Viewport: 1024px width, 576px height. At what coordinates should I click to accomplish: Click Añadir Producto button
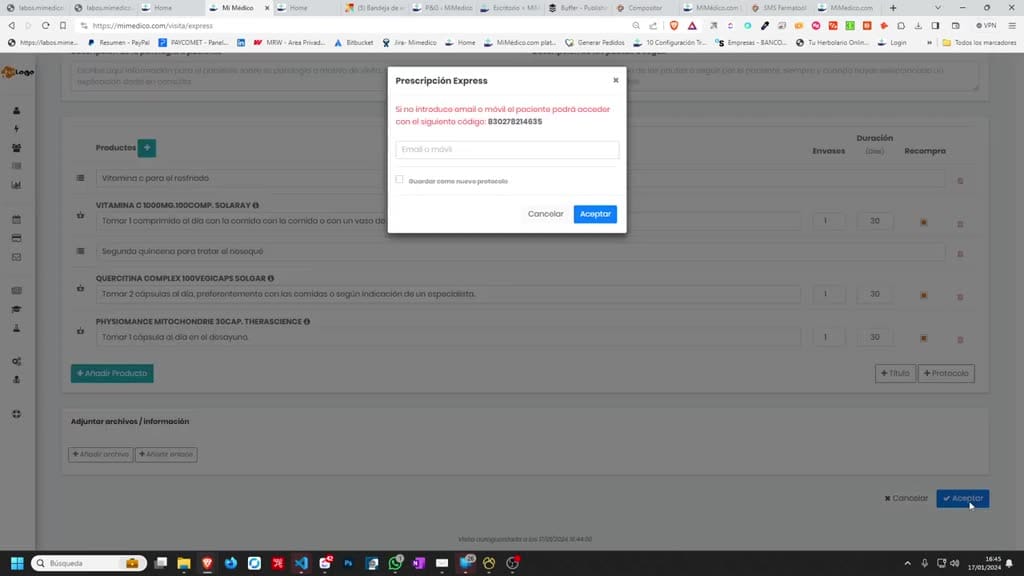(112, 374)
